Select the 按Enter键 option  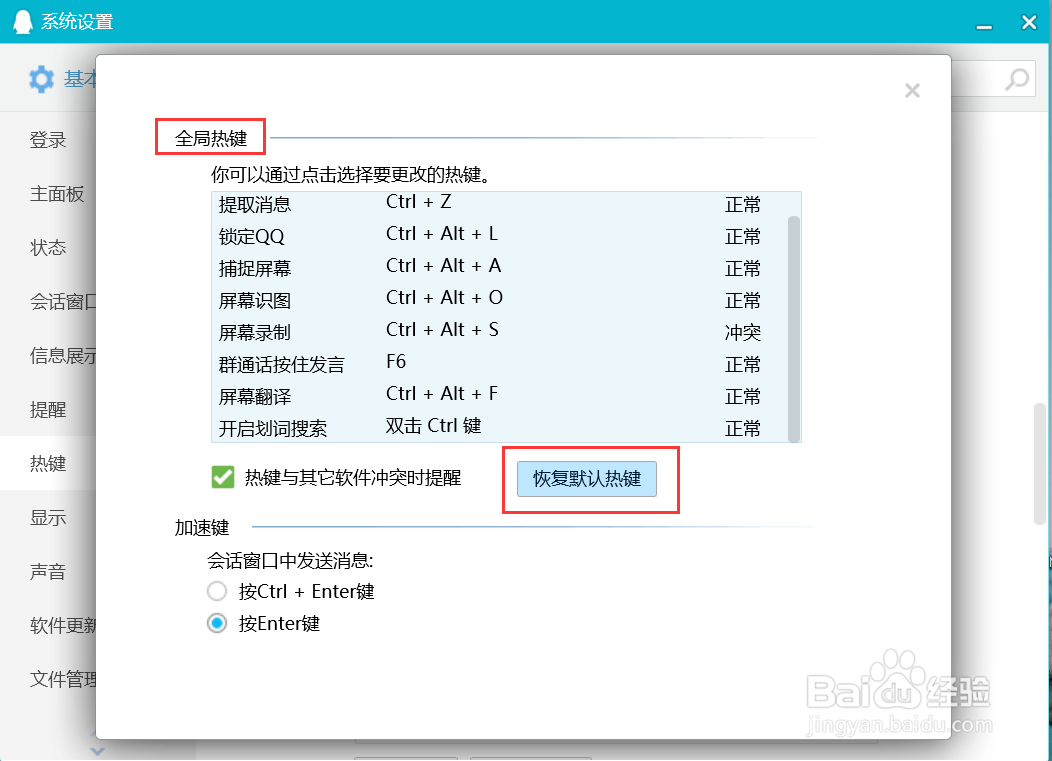tap(217, 623)
